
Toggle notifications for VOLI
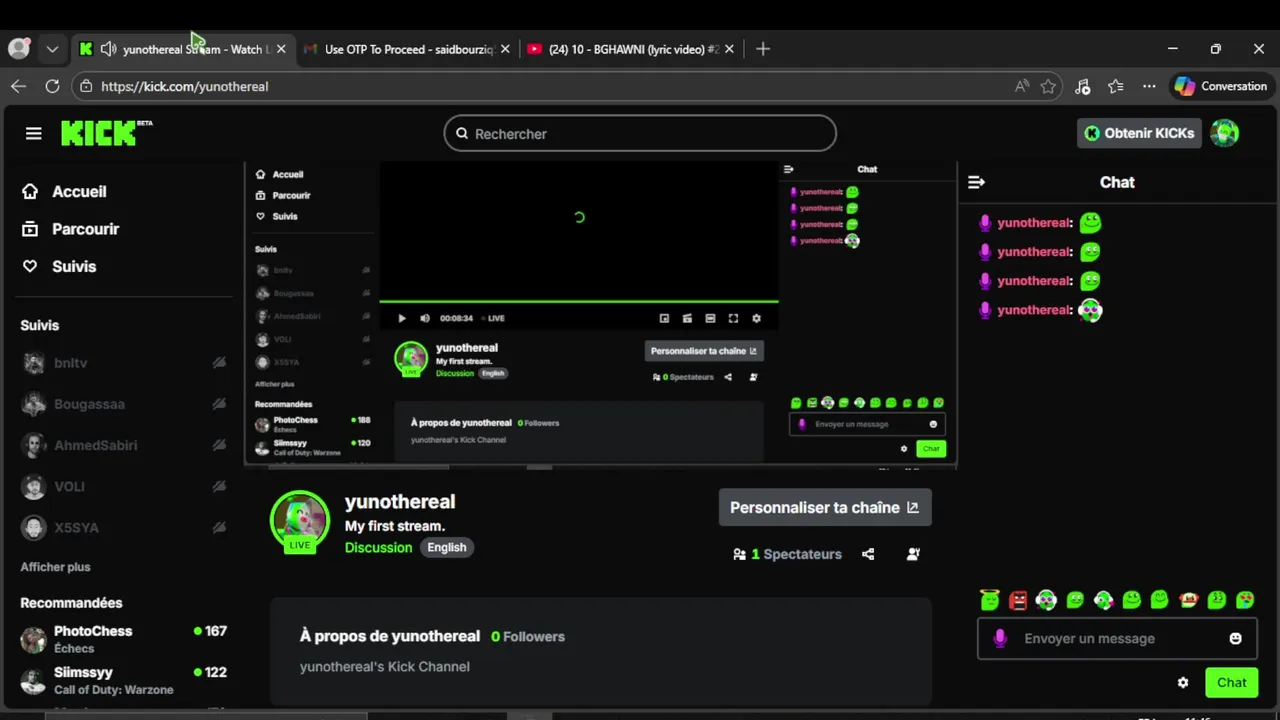pos(219,486)
